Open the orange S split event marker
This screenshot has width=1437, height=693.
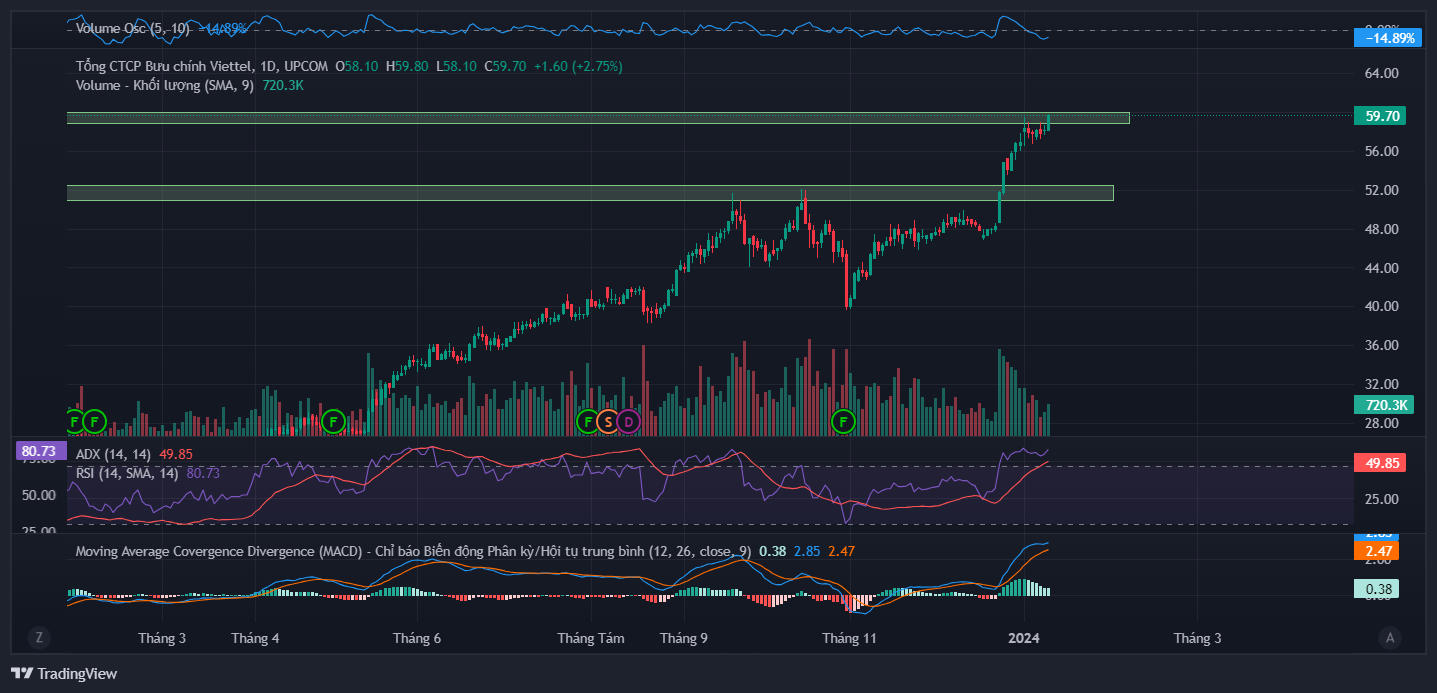click(607, 421)
